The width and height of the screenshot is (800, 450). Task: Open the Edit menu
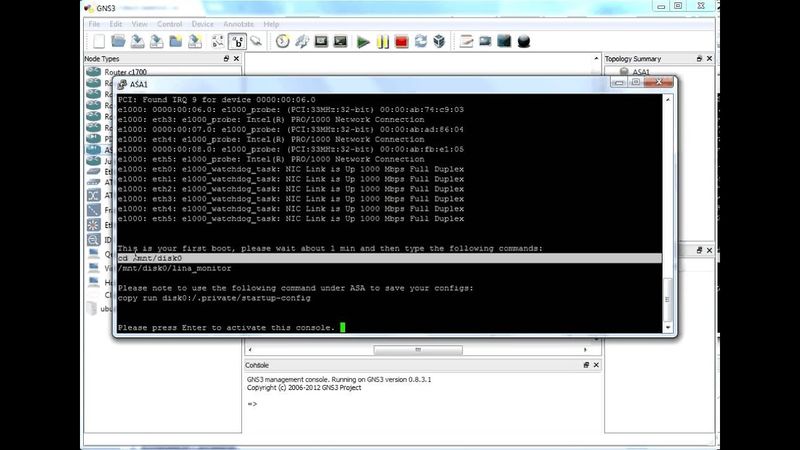click(116, 24)
